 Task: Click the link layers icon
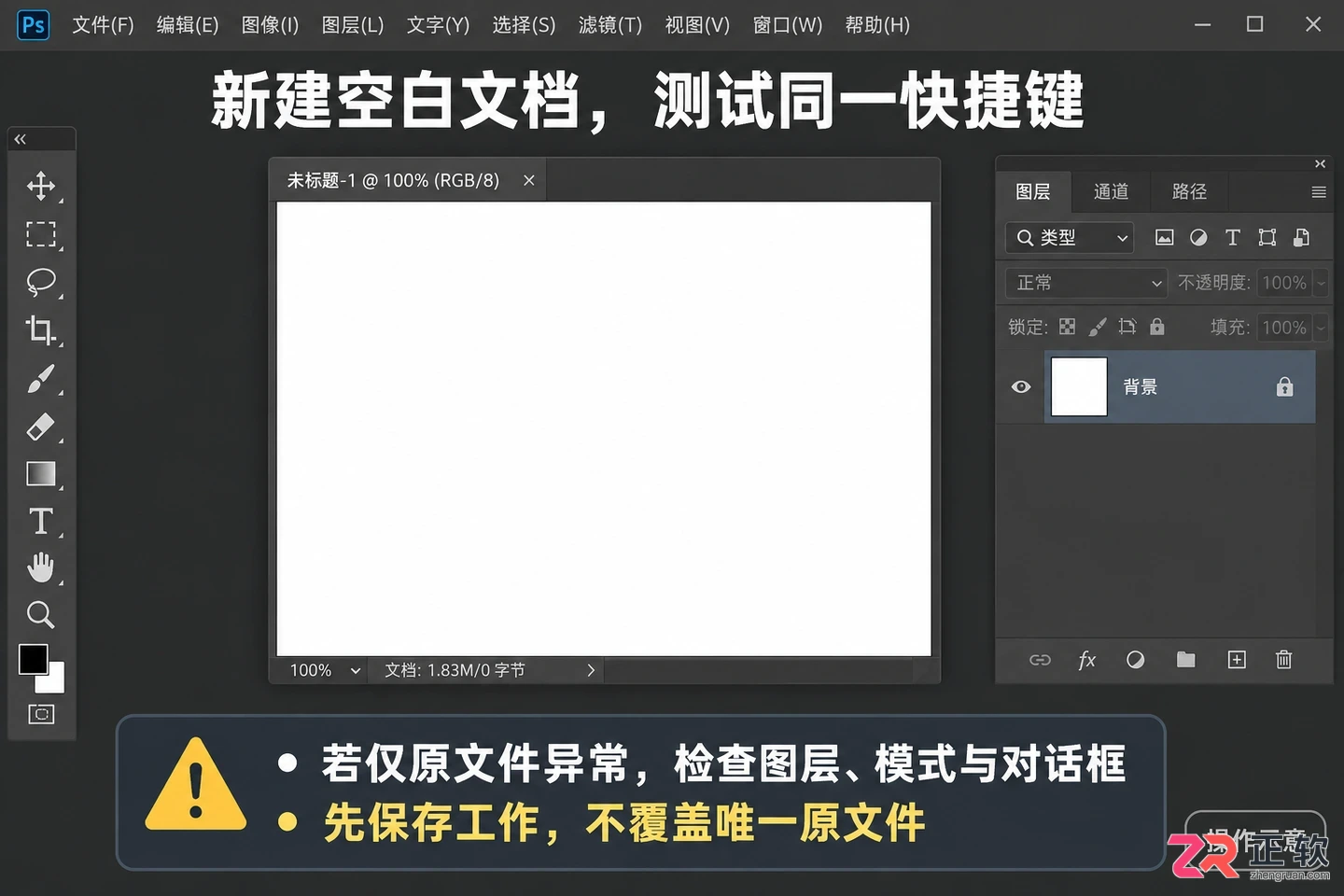[x=1040, y=660]
